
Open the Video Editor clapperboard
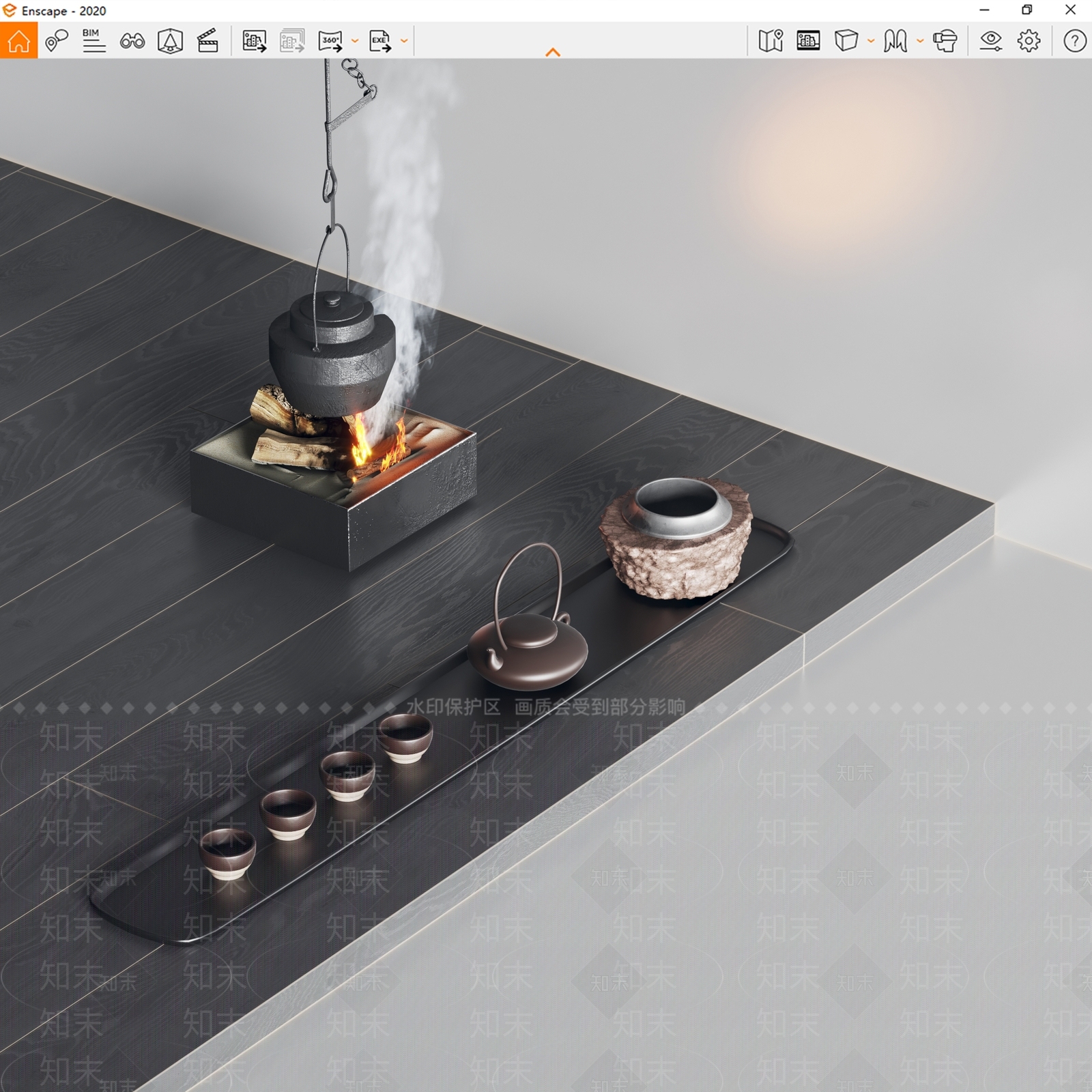207,41
